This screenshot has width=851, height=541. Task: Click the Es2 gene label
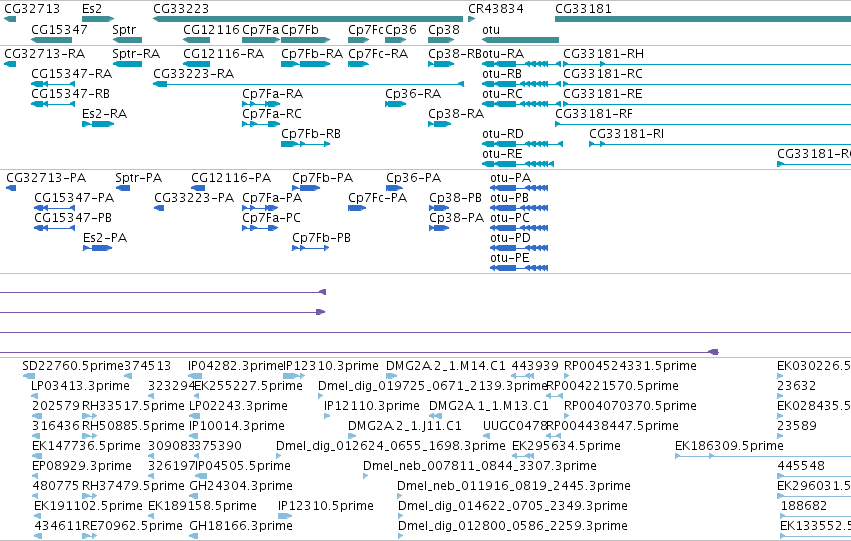coord(92,9)
